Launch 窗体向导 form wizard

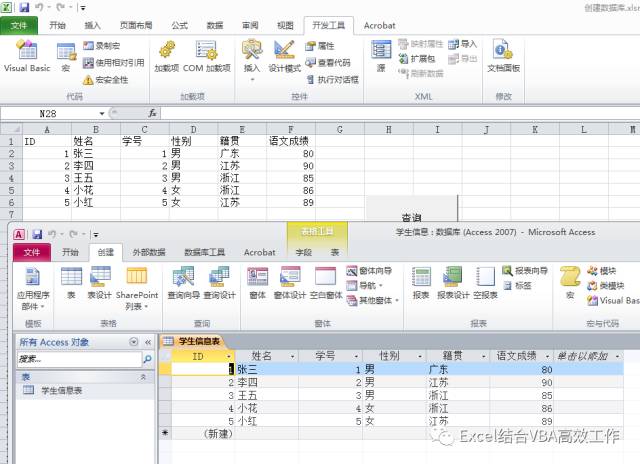point(369,271)
